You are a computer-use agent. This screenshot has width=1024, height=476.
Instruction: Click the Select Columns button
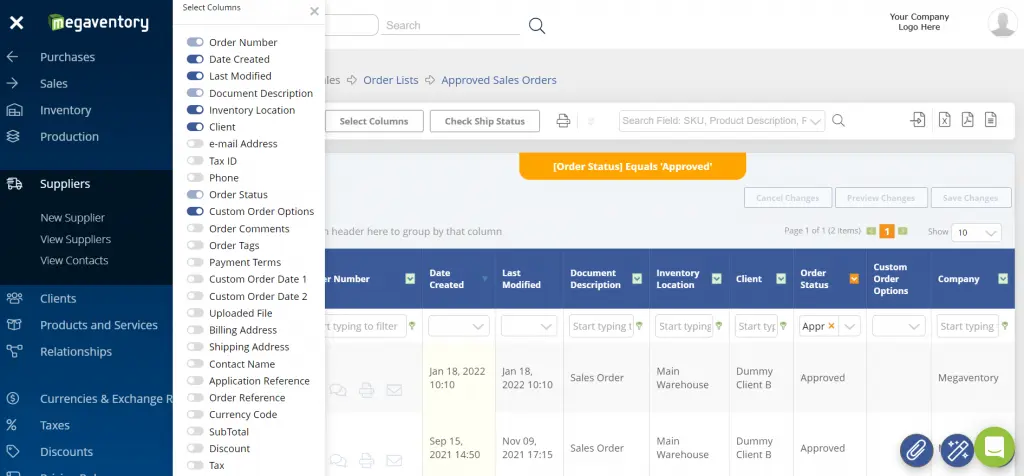374,121
